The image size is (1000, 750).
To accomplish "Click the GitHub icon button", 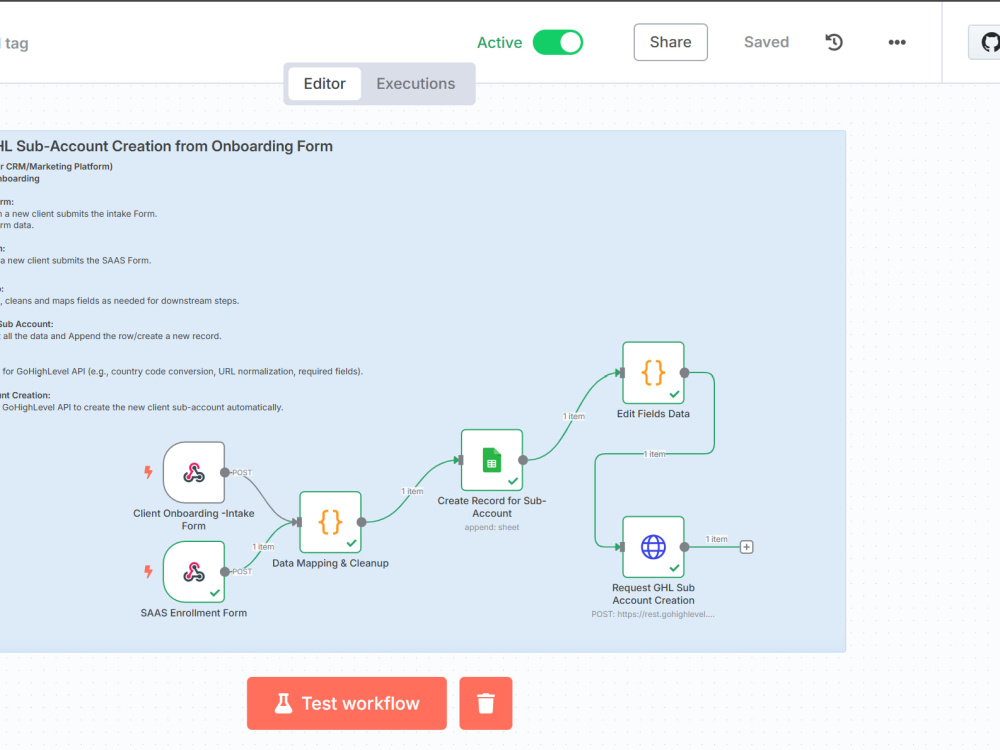I will pos(986,42).
